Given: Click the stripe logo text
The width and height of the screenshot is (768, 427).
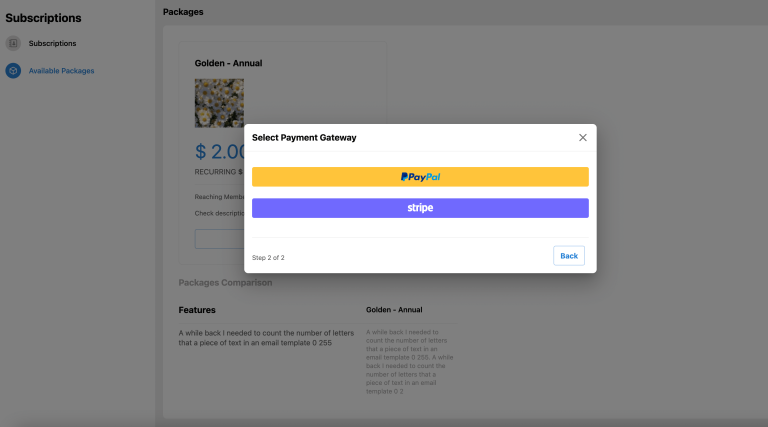Looking at the screenshot, I should 420,208.
